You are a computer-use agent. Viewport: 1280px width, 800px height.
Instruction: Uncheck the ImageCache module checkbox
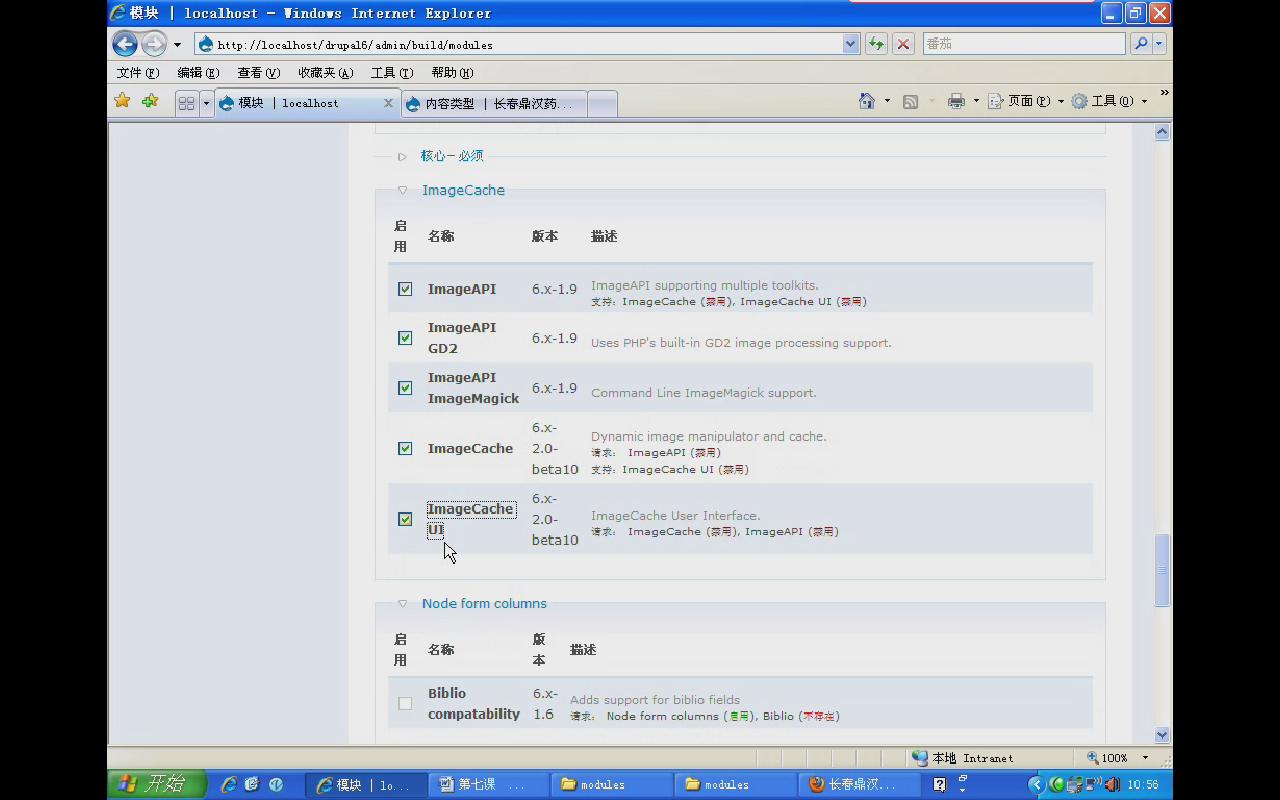click(x=405, y=448)
